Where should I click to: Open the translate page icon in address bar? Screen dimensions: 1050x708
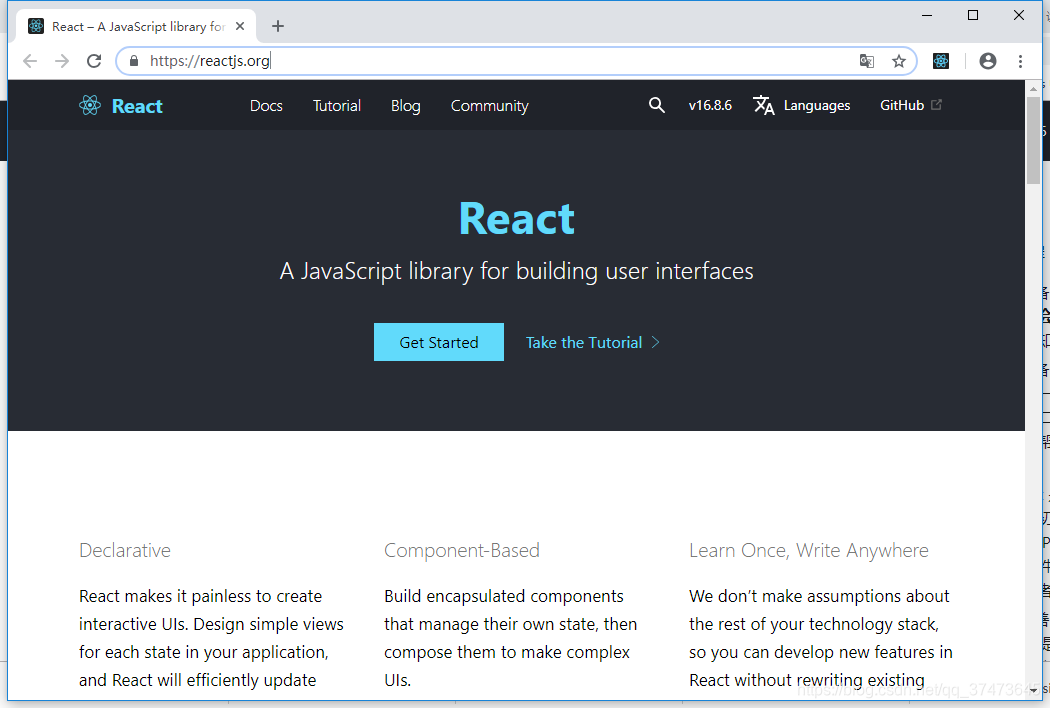coord(867,61)
